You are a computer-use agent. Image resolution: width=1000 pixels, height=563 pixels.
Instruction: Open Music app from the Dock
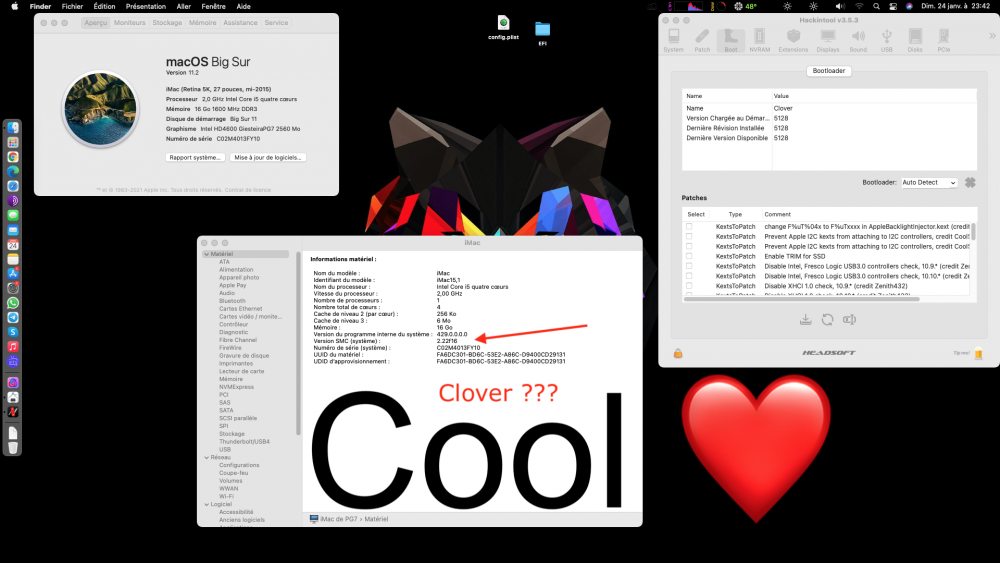click(13, 346)
